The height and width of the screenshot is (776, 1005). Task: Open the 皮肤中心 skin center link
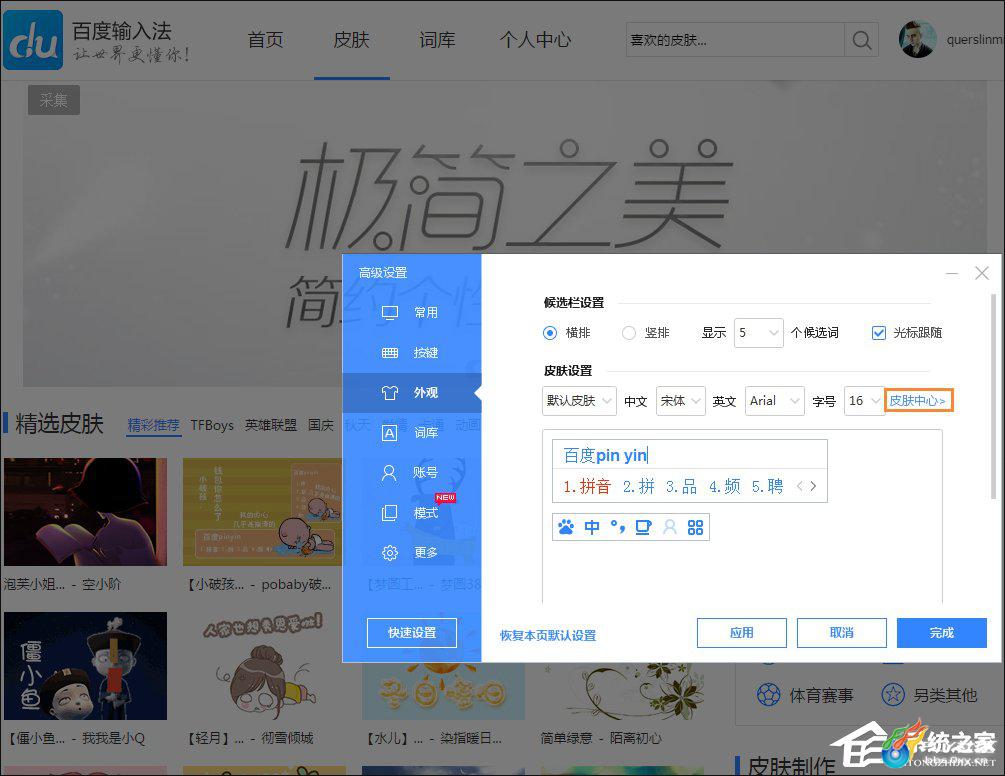tap(918, 400)
